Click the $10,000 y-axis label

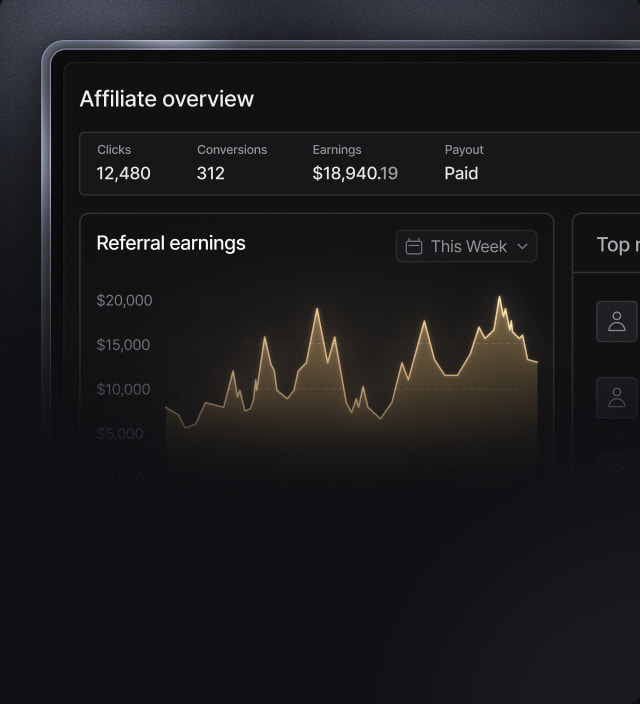tap(124, 389)
